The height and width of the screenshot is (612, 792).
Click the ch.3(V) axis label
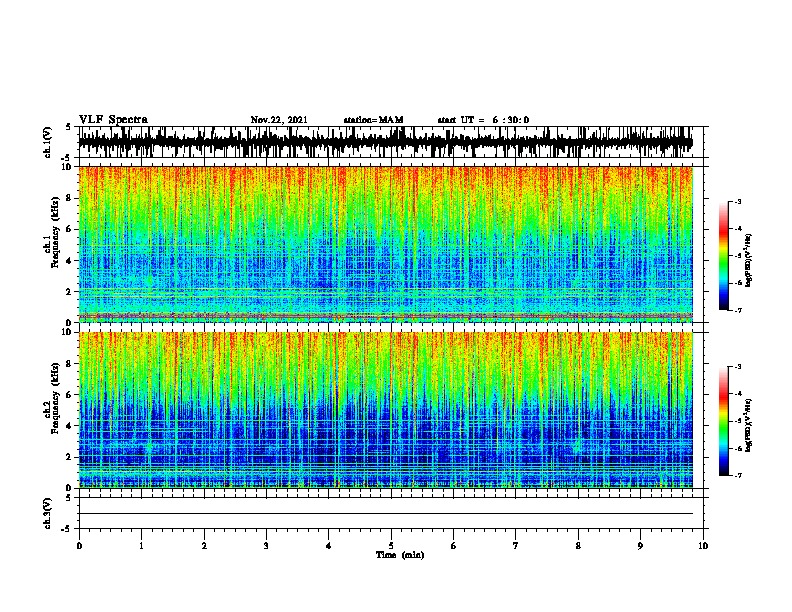[48, 513]
